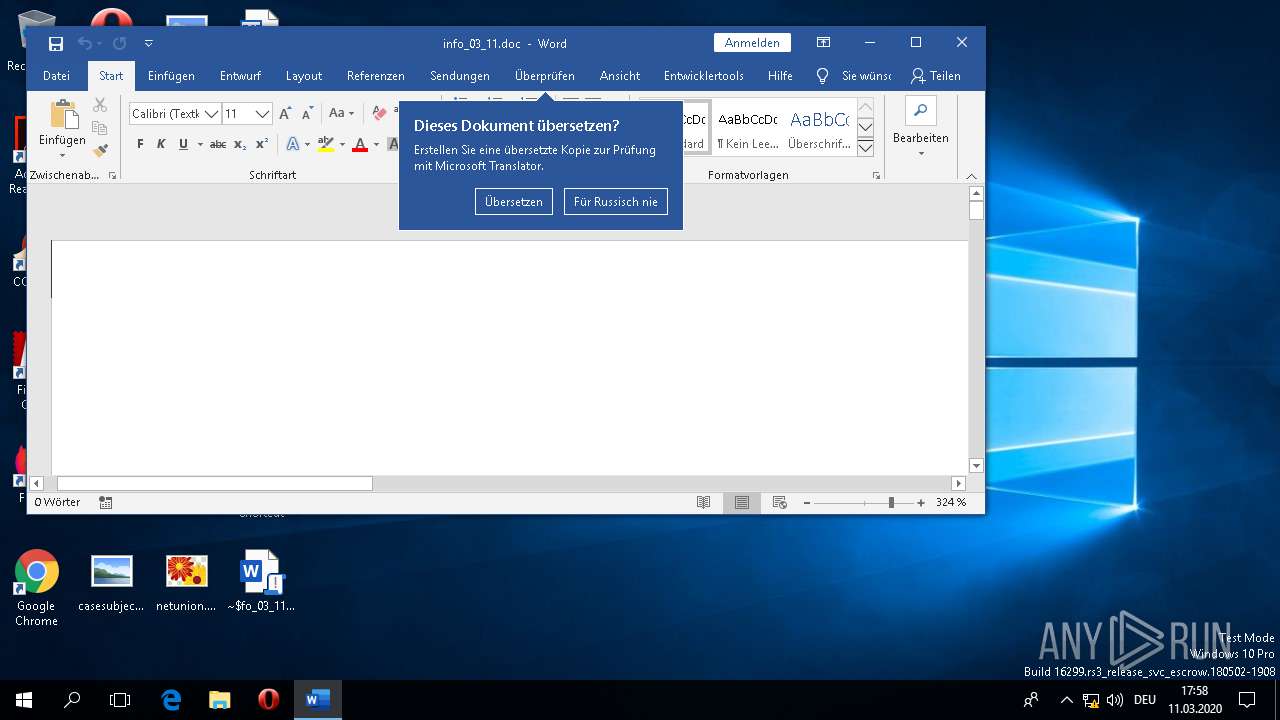This screenshot has height=720, width=1280.
Task: Open the highlight color dropdown arrow
Action: click(x=342, y=144)
